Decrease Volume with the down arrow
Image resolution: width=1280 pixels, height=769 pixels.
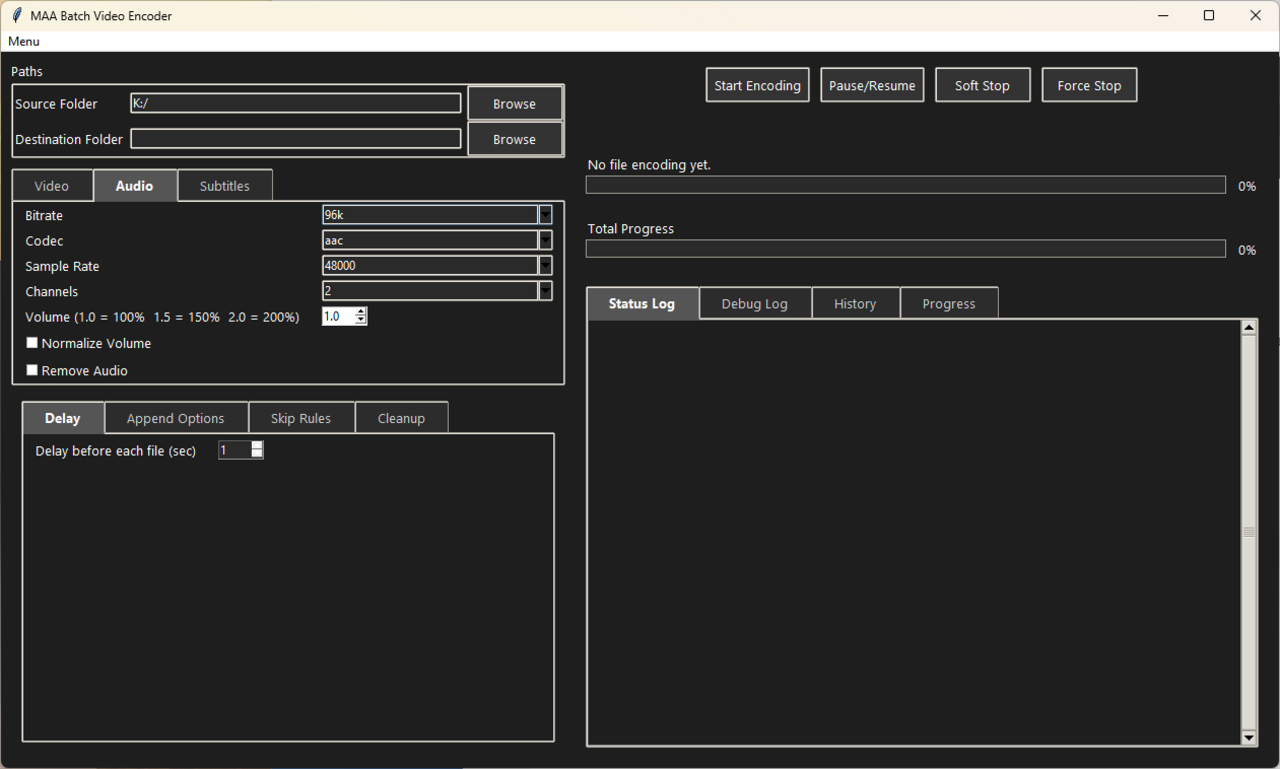(x=361, y=320)
